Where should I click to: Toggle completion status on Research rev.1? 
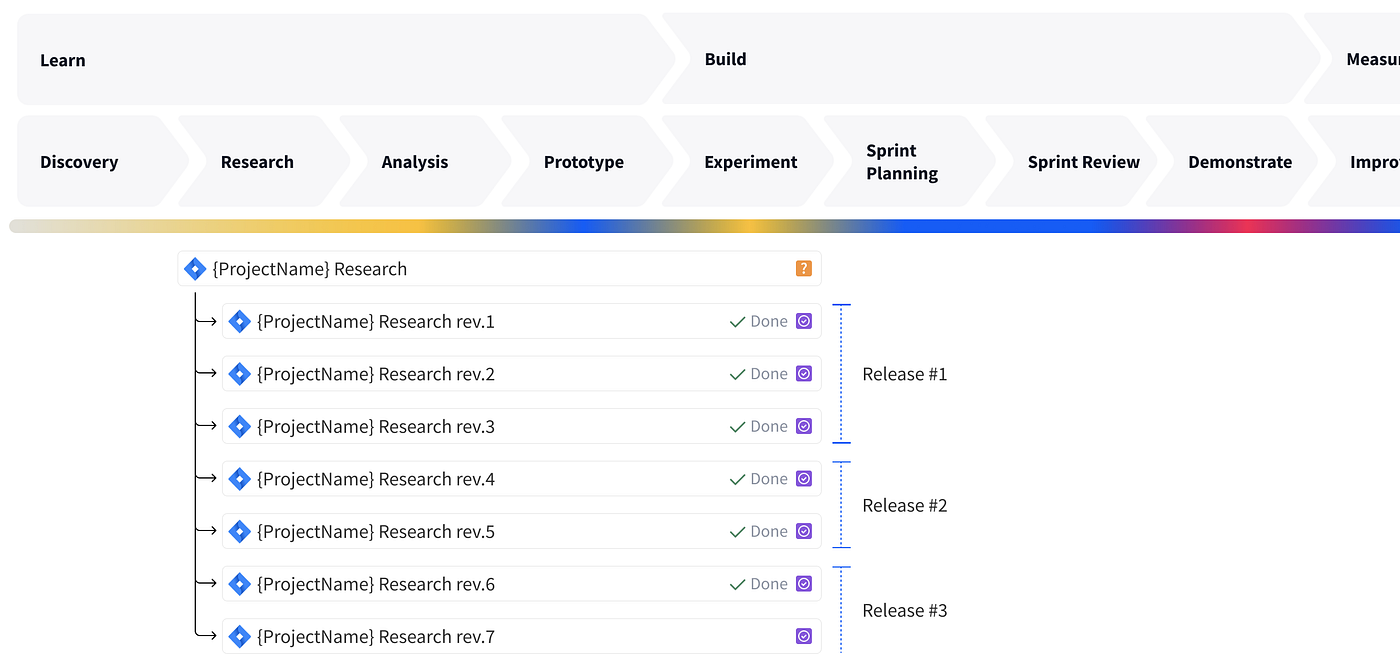coord(803,321)
